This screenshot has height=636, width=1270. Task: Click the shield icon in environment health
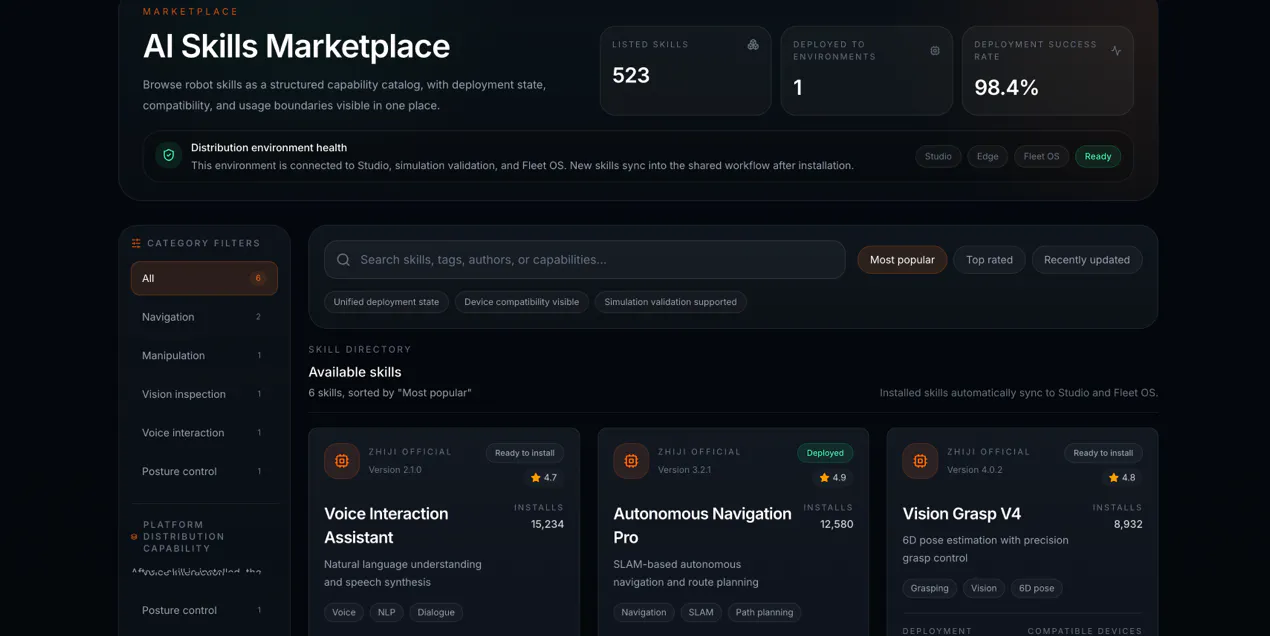(x=169, y=156)
